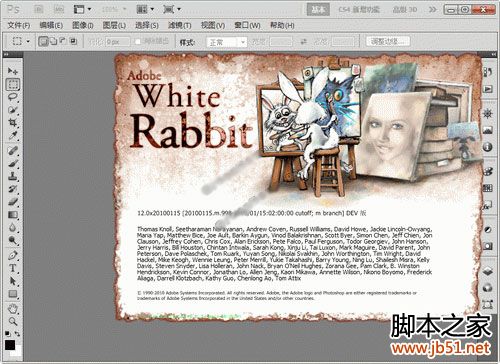Select the Dodge tool
The image size is (500, 364).
pos(13,240)
